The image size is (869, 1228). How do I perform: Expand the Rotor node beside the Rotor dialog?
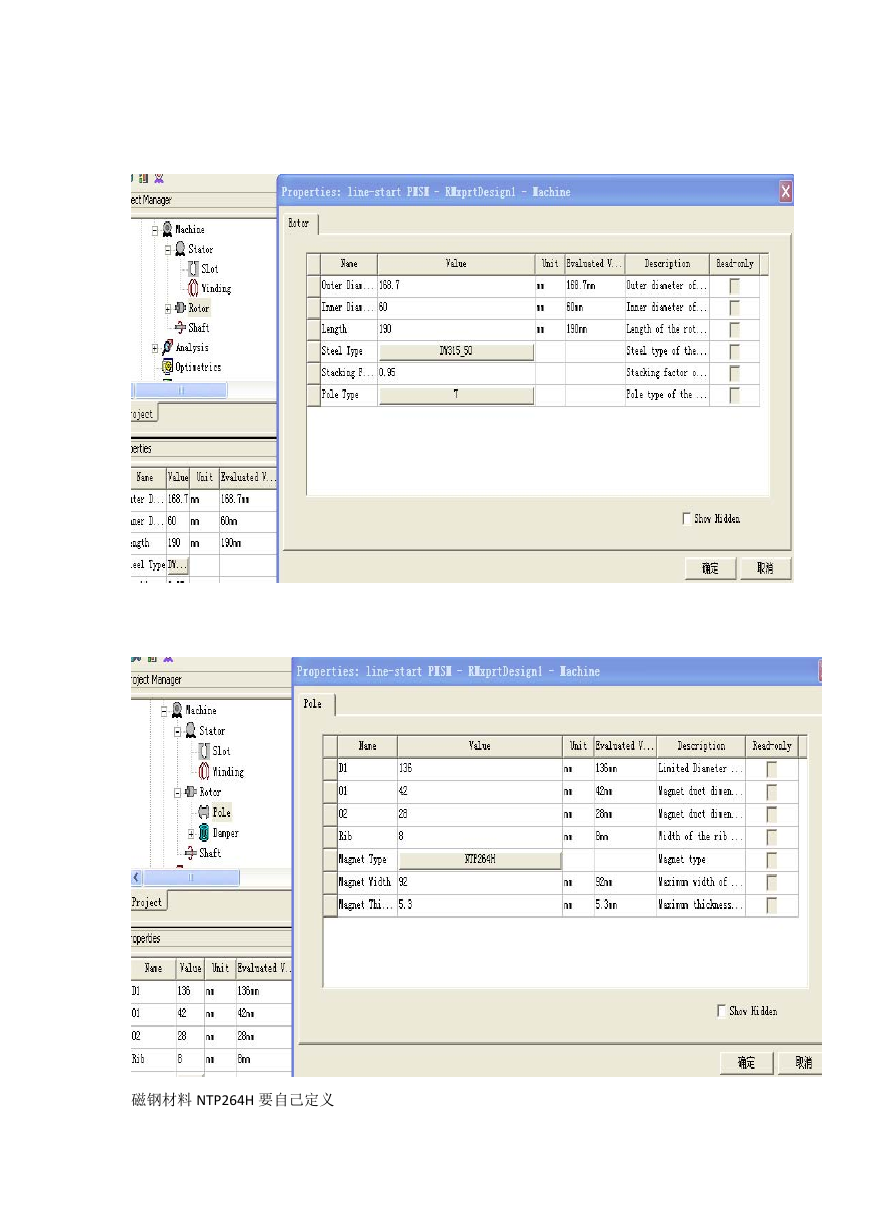[x=168, y=308]
